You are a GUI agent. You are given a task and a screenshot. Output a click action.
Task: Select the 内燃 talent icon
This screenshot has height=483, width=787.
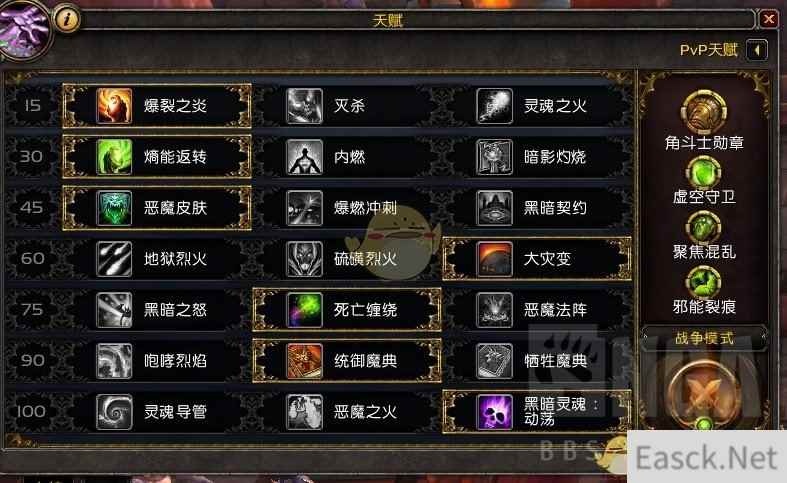click(x=304, y=157)
